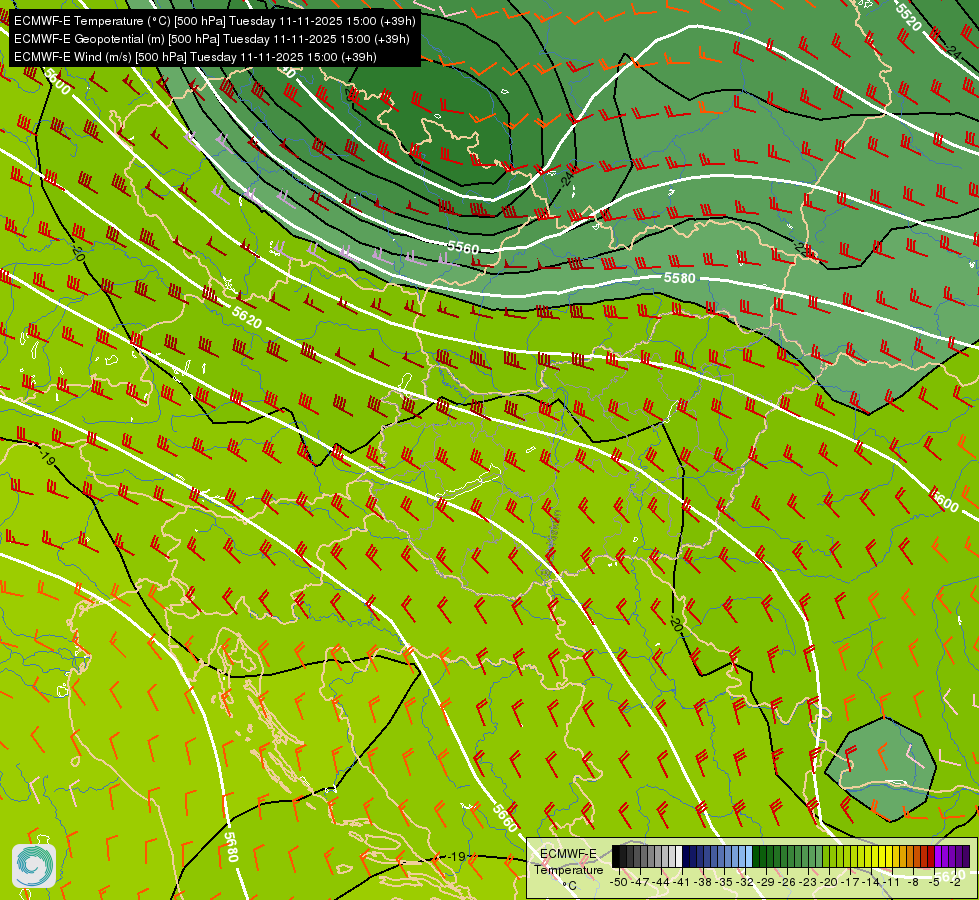Click the -23 legend tick value
Viewport: 979px width, 900px height.
click(x=808, y=882)
